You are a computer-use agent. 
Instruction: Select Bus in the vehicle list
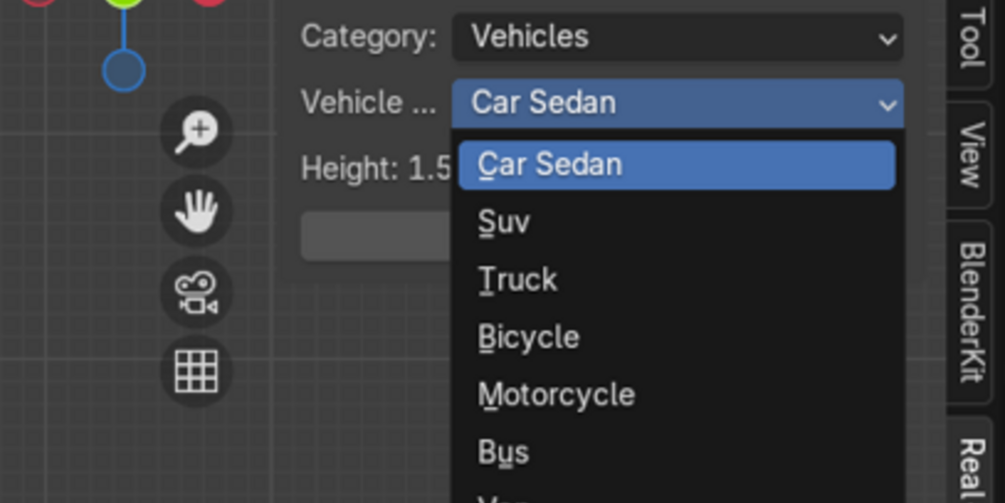click(x=503, y=452)
